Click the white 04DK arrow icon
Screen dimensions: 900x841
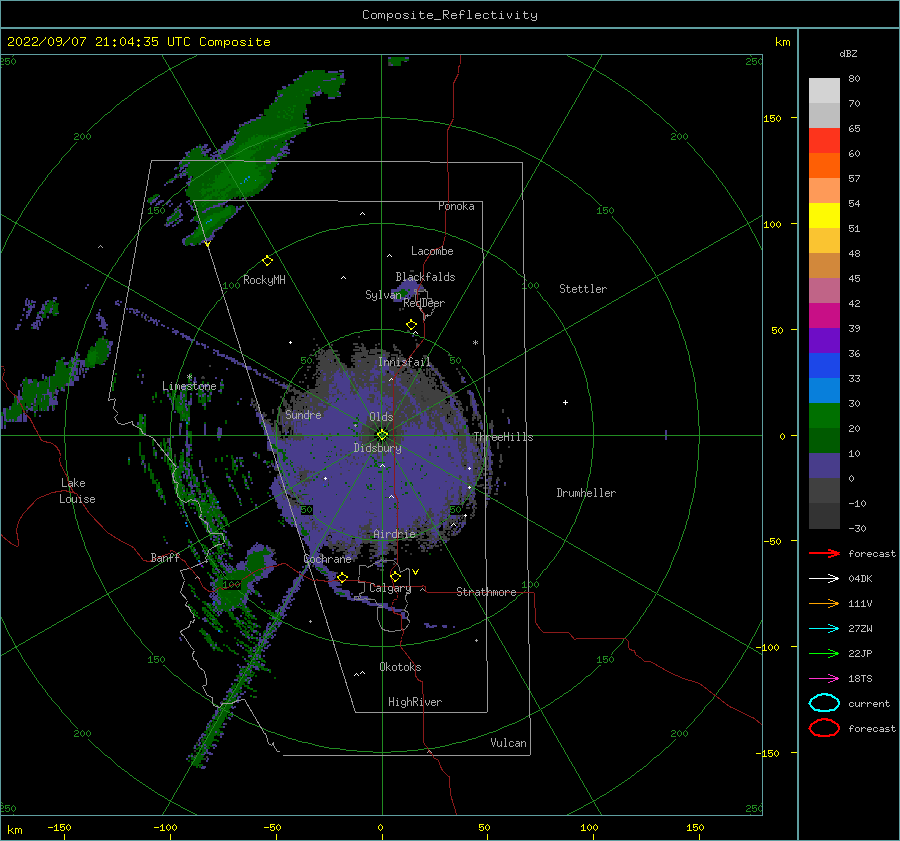coord(824,579)
